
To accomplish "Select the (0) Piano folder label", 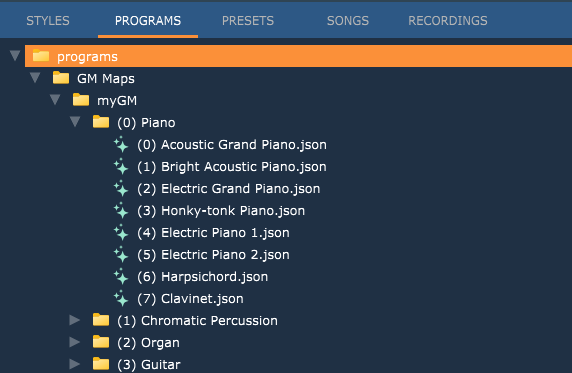I will pyautogui.click(x=146, y=123).
